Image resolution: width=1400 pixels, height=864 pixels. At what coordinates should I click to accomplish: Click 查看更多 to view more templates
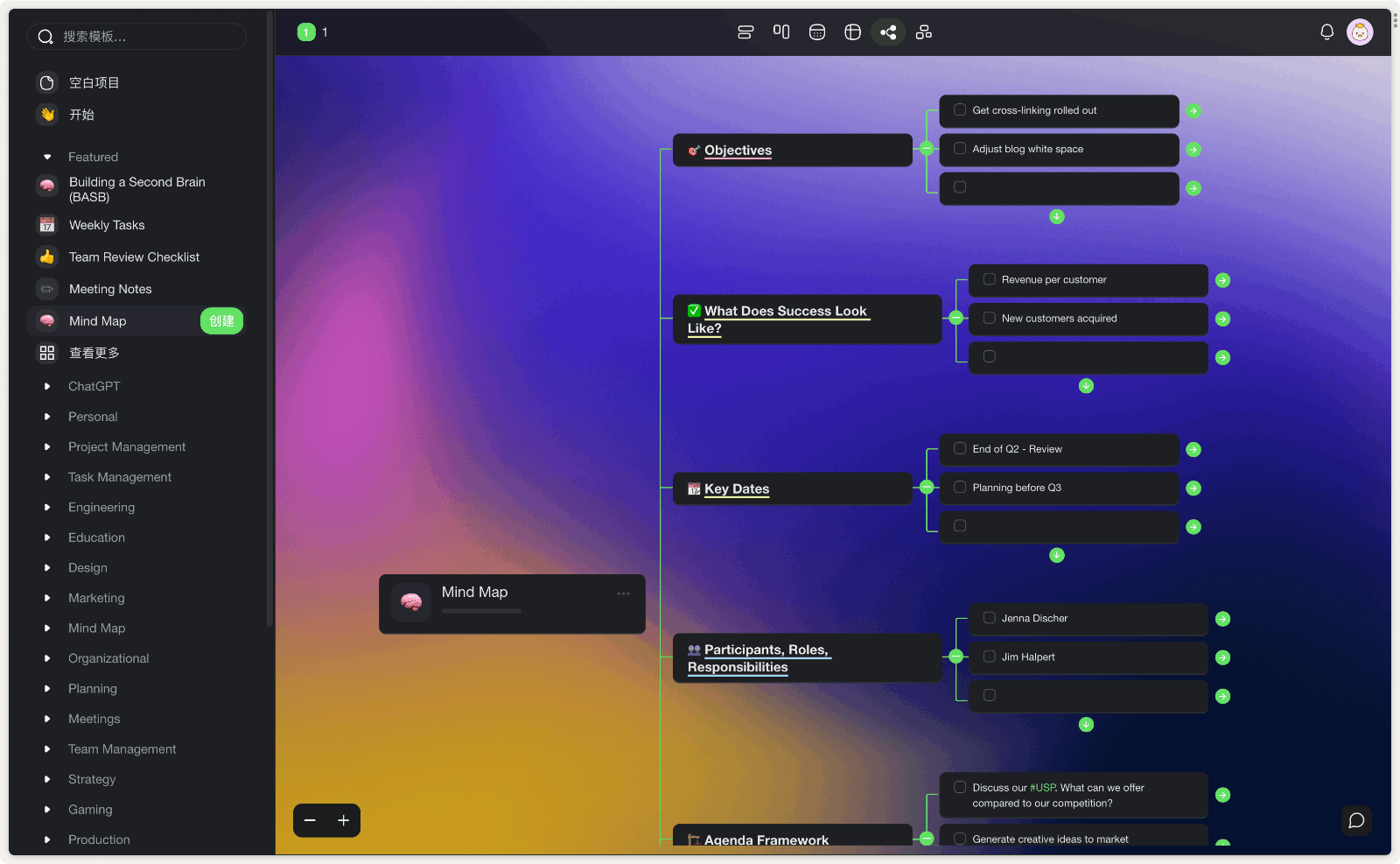[94, 353]
